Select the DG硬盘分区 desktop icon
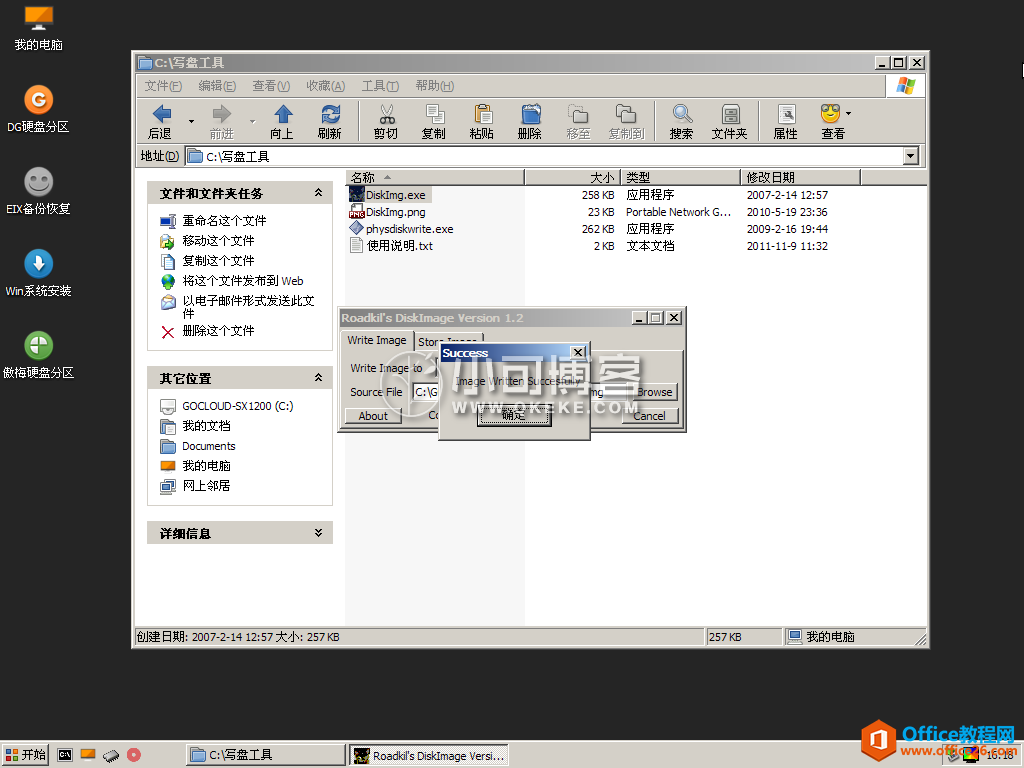This screenshot has width=1024, height=768. click(x=39, y=109)
